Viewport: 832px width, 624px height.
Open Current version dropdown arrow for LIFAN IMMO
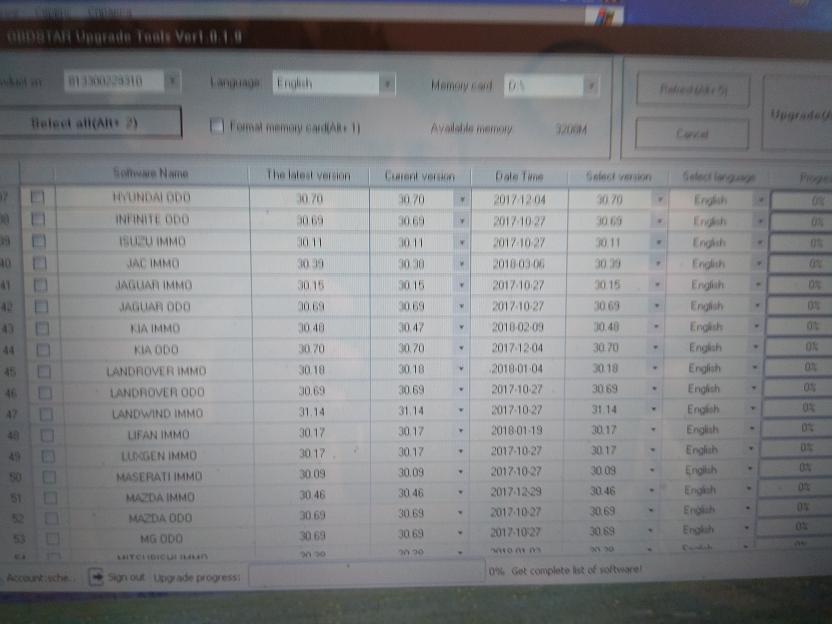(x=461, y=431)
